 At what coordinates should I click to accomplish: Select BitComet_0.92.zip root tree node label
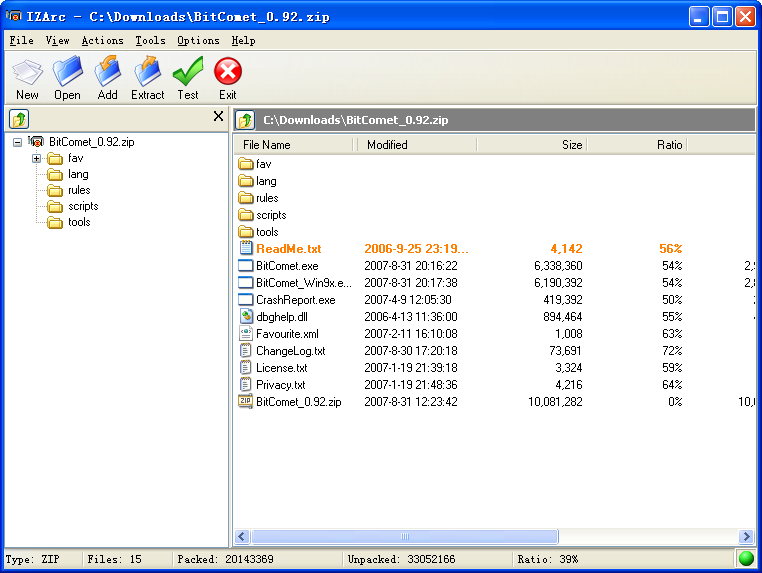point(91,142)
